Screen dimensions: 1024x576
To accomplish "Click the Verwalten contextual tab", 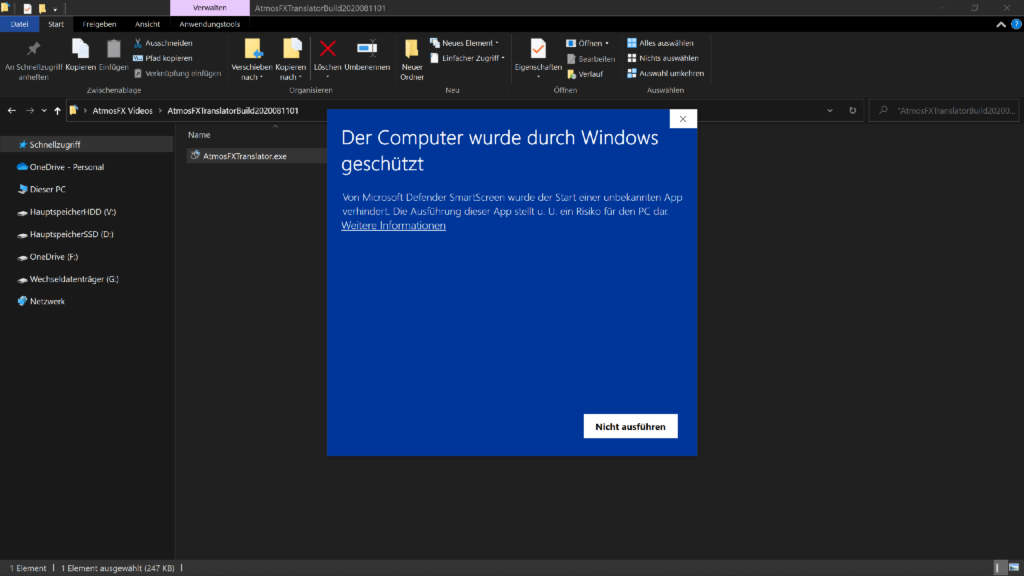I will (210, 8).
